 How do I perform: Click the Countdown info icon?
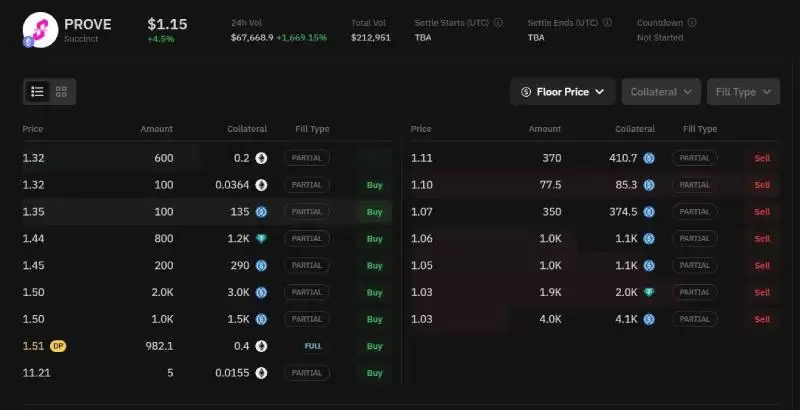(x=692, y=22)
